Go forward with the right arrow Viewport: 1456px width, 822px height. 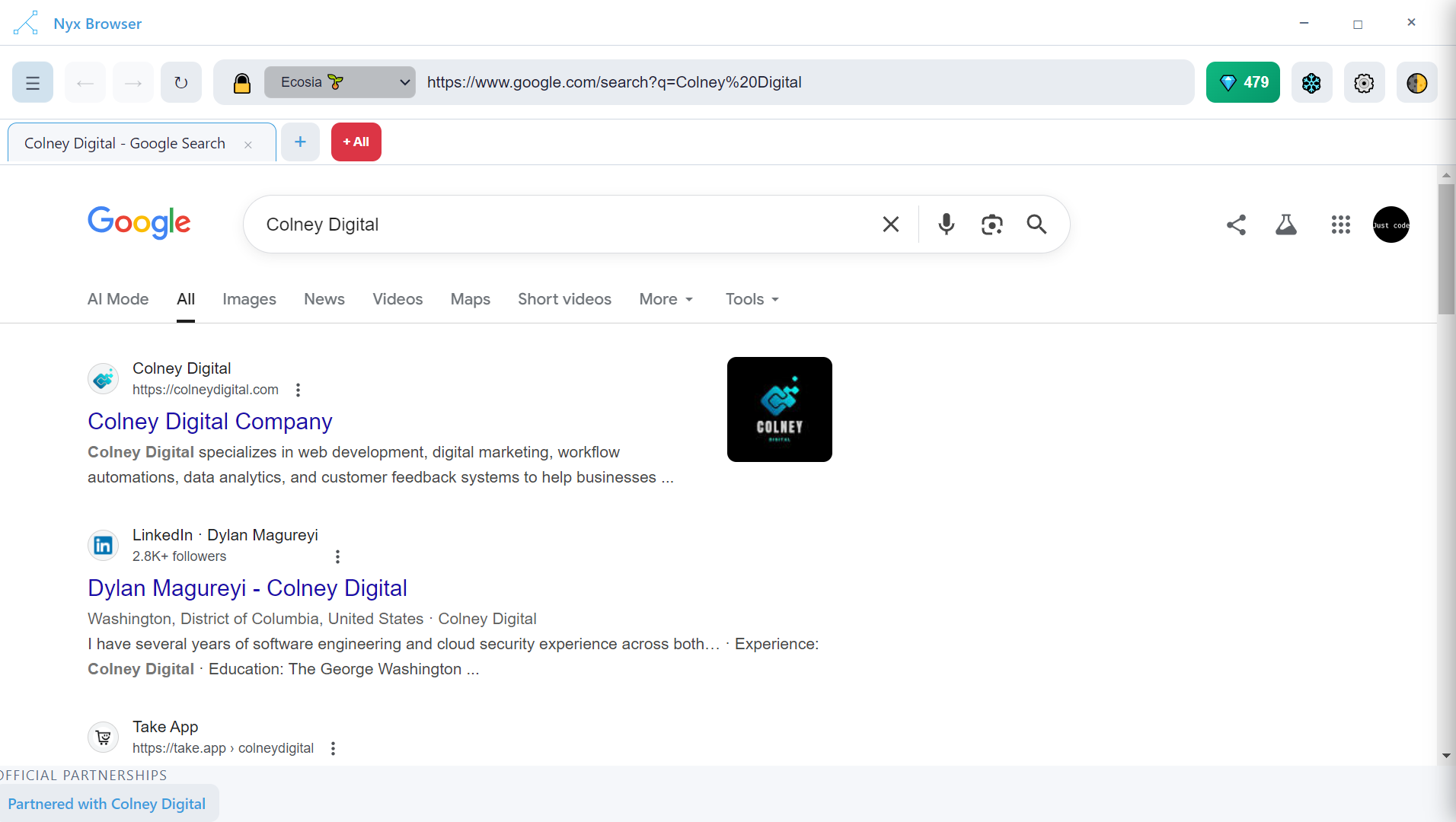coord(133,82)
